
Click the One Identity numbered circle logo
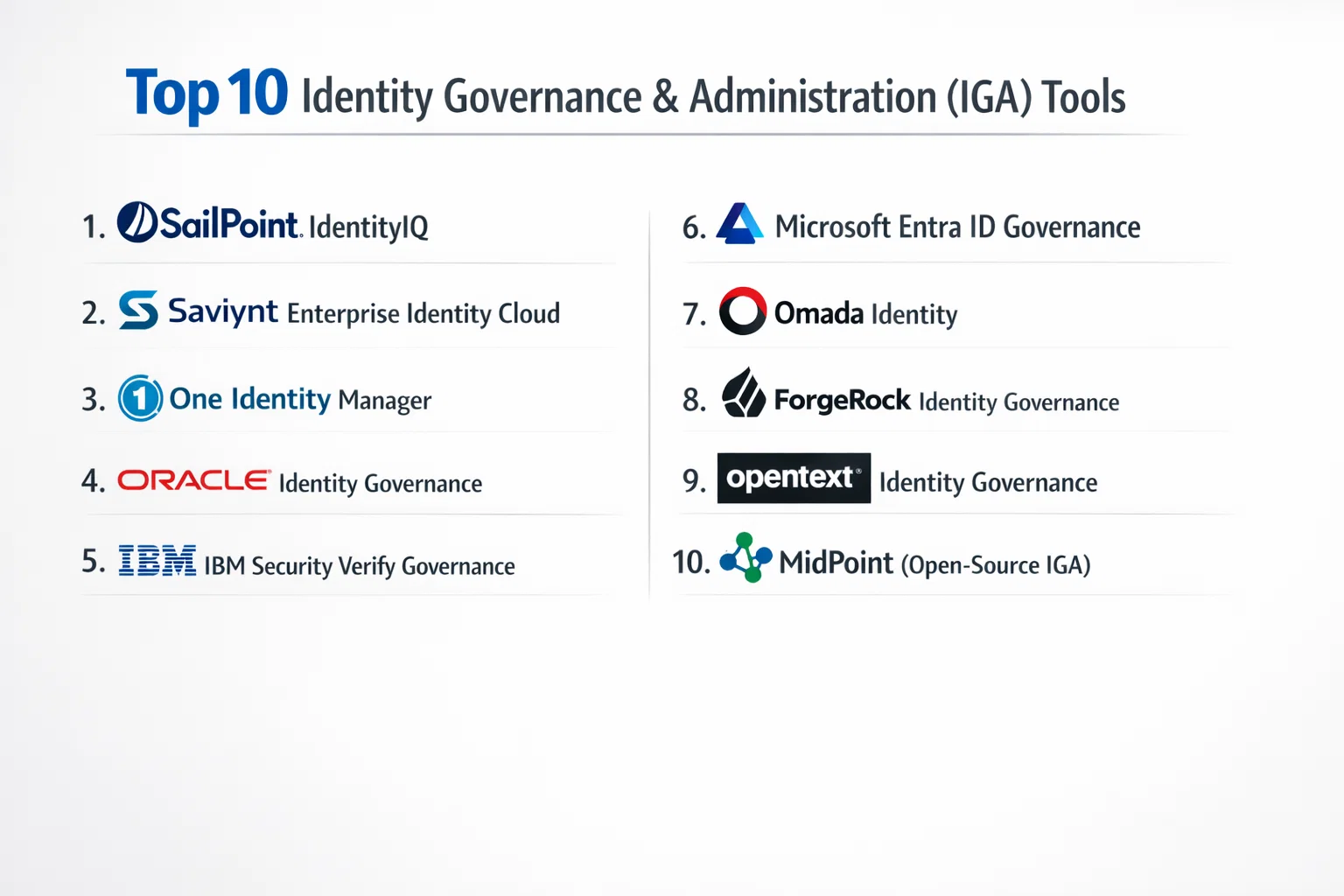pos(140,398)
